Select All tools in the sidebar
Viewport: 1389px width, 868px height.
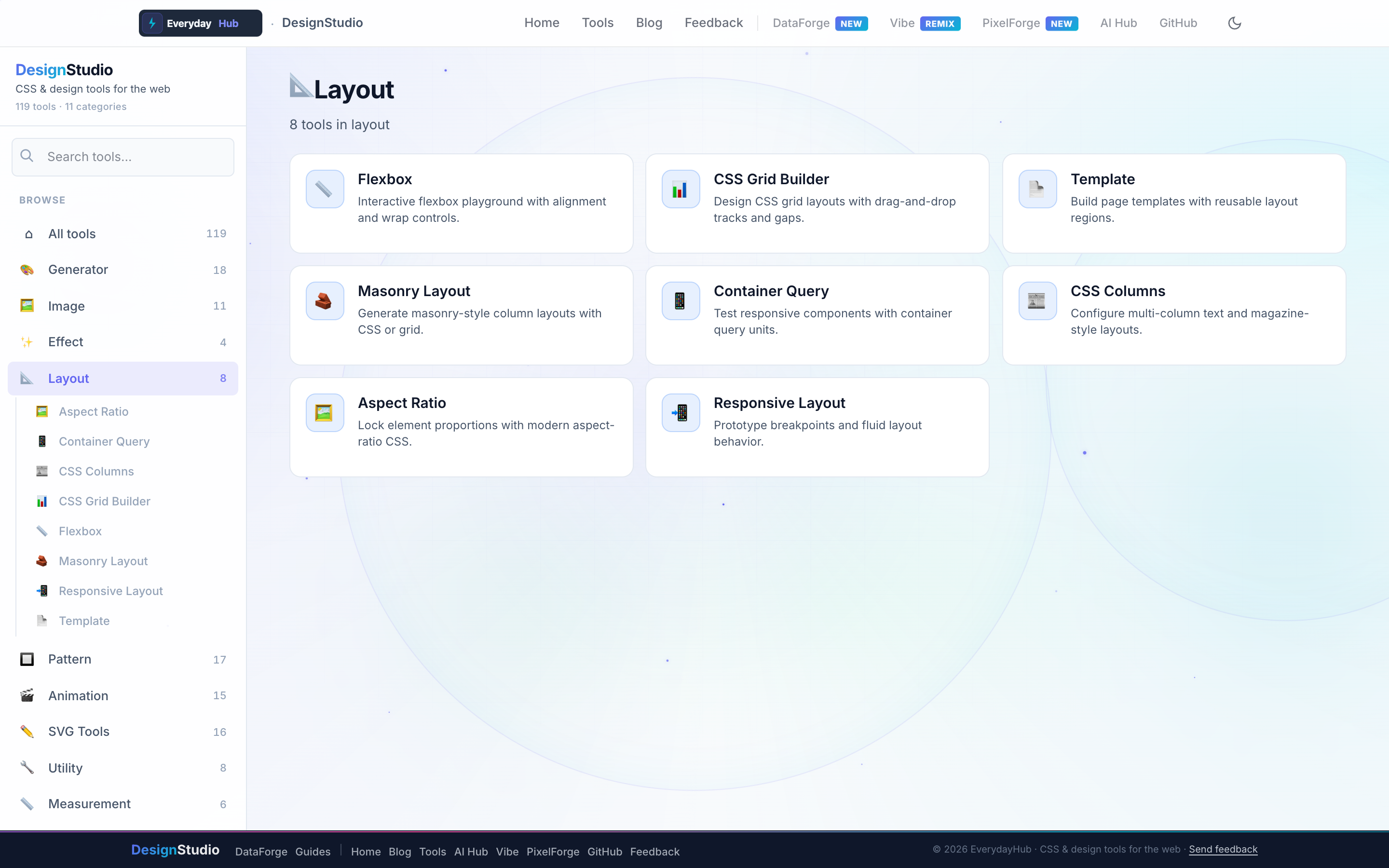tap(123, 234)
